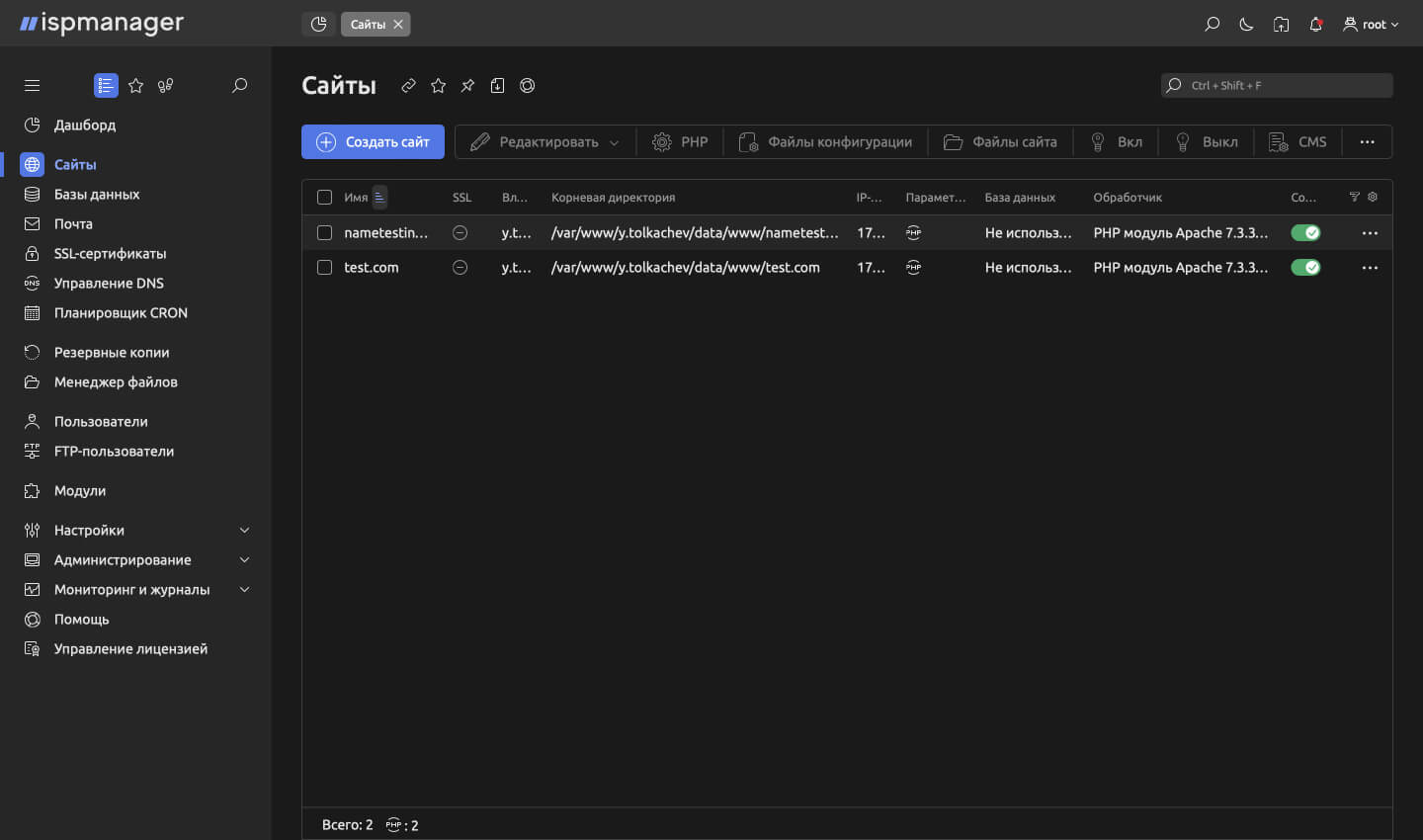1423x840 pixels.
Task: Open the Менеджер файлов section
Action: [x=117, y=381]
